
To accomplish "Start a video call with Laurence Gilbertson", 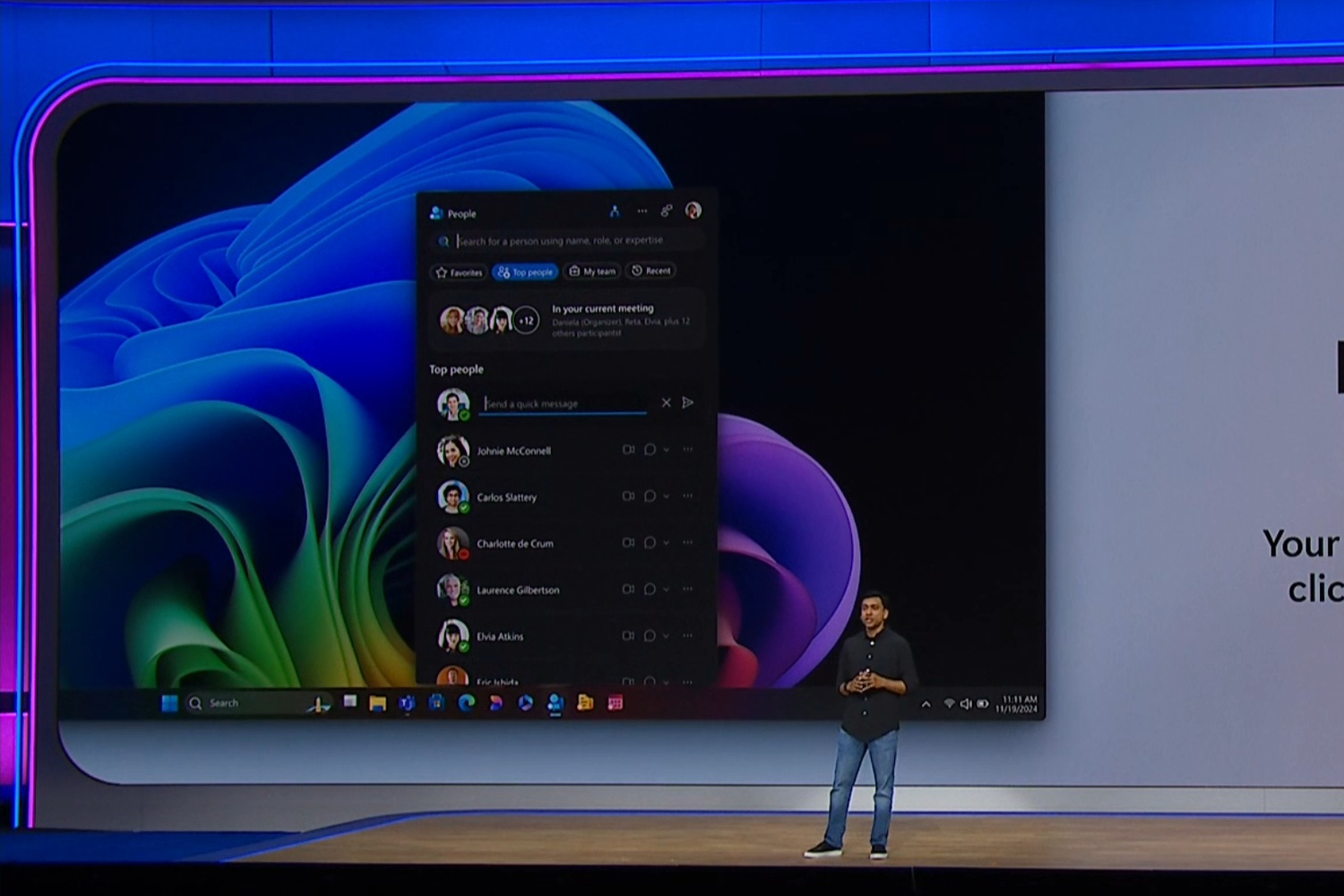I will [x=628, y=590].
